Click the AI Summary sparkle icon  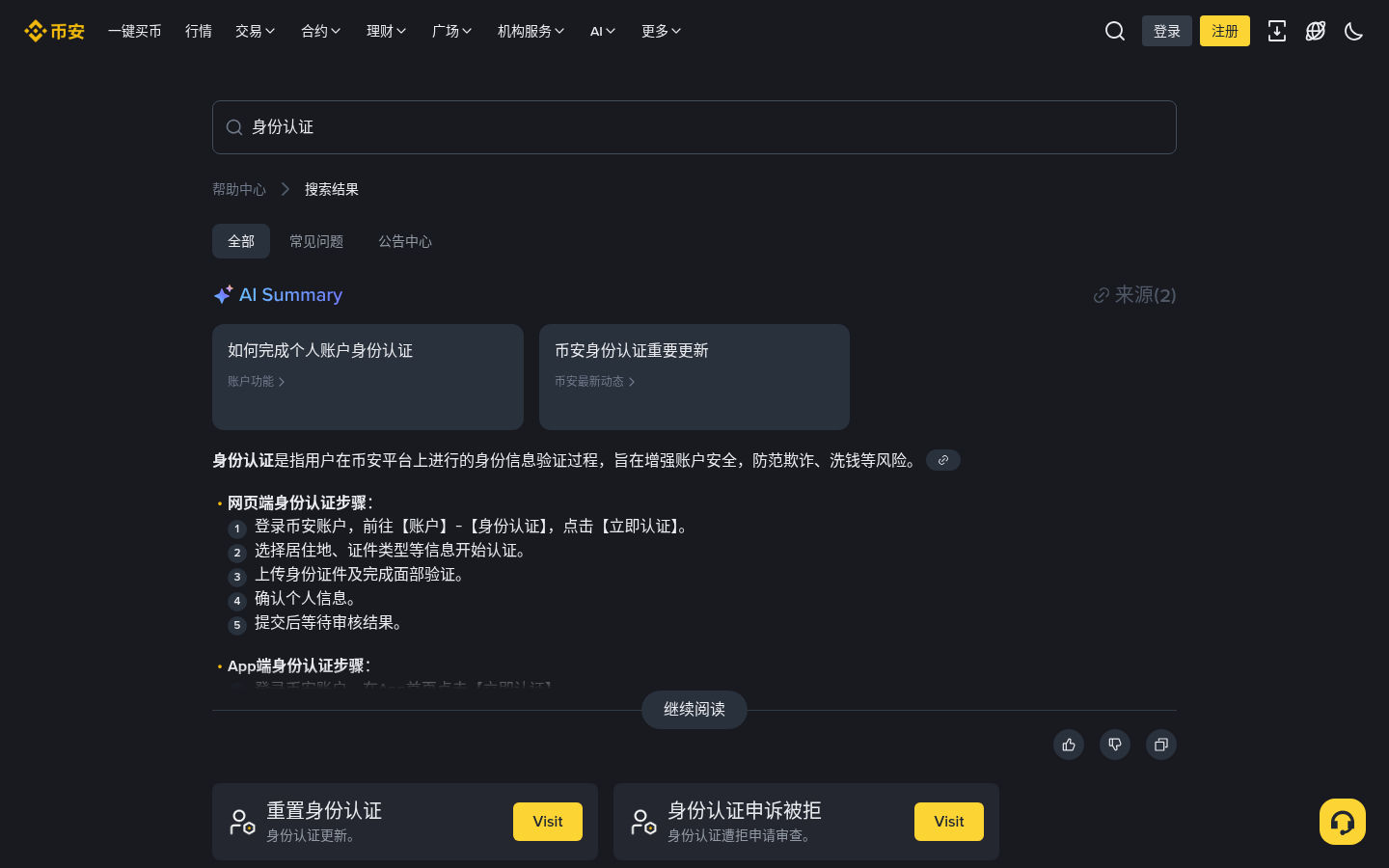[223, 294]
